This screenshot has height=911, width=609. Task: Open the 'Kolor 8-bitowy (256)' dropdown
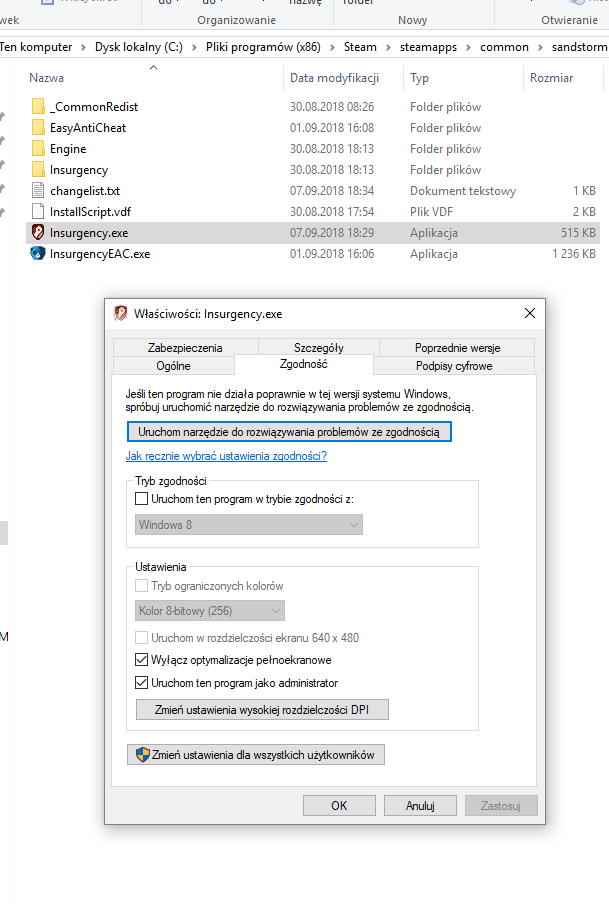210,610
